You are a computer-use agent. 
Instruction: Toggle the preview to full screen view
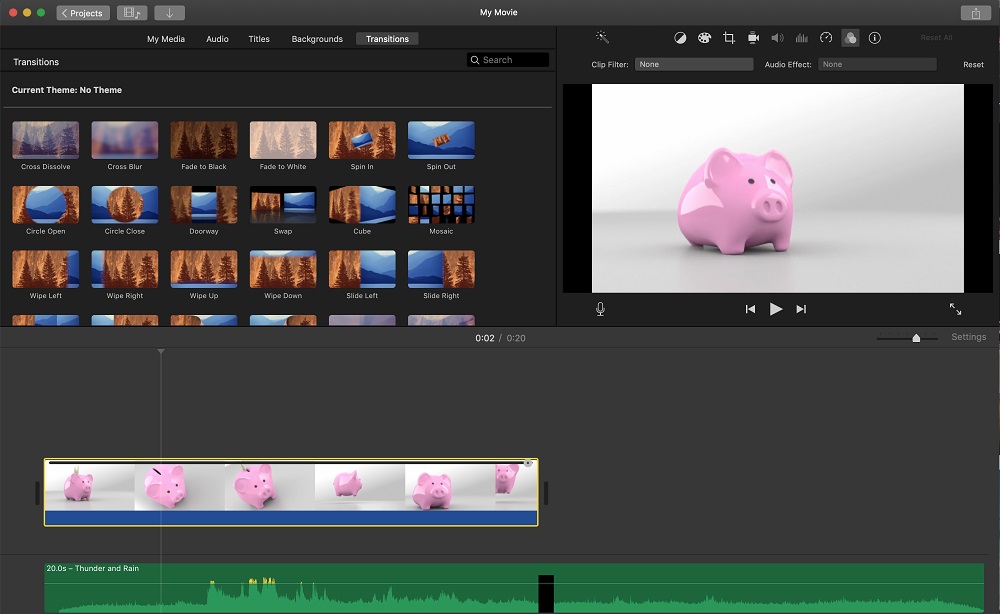[956, 309]
